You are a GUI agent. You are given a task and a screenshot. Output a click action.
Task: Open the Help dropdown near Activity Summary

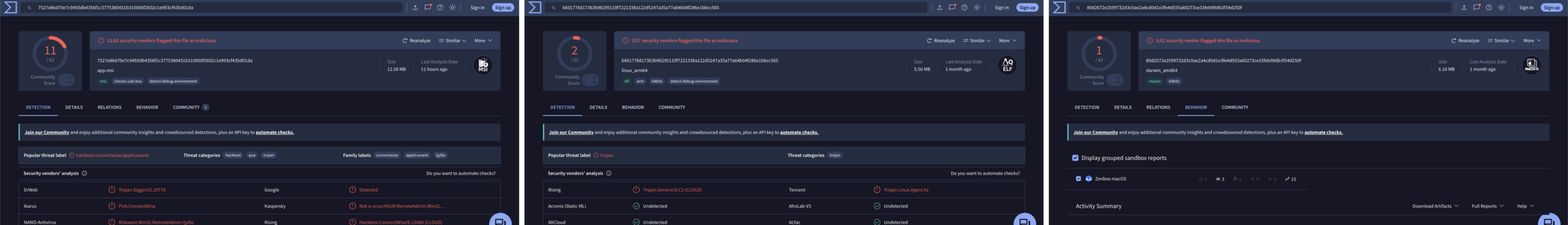click(1525, 206)
